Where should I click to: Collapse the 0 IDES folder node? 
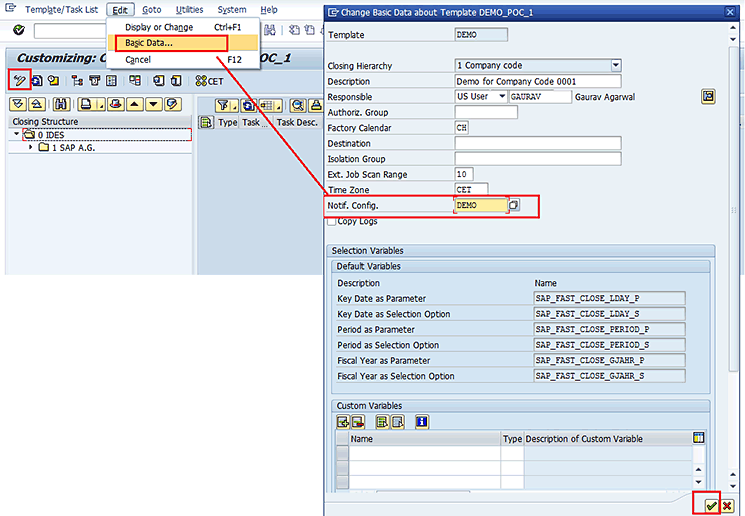pos(17,135)
